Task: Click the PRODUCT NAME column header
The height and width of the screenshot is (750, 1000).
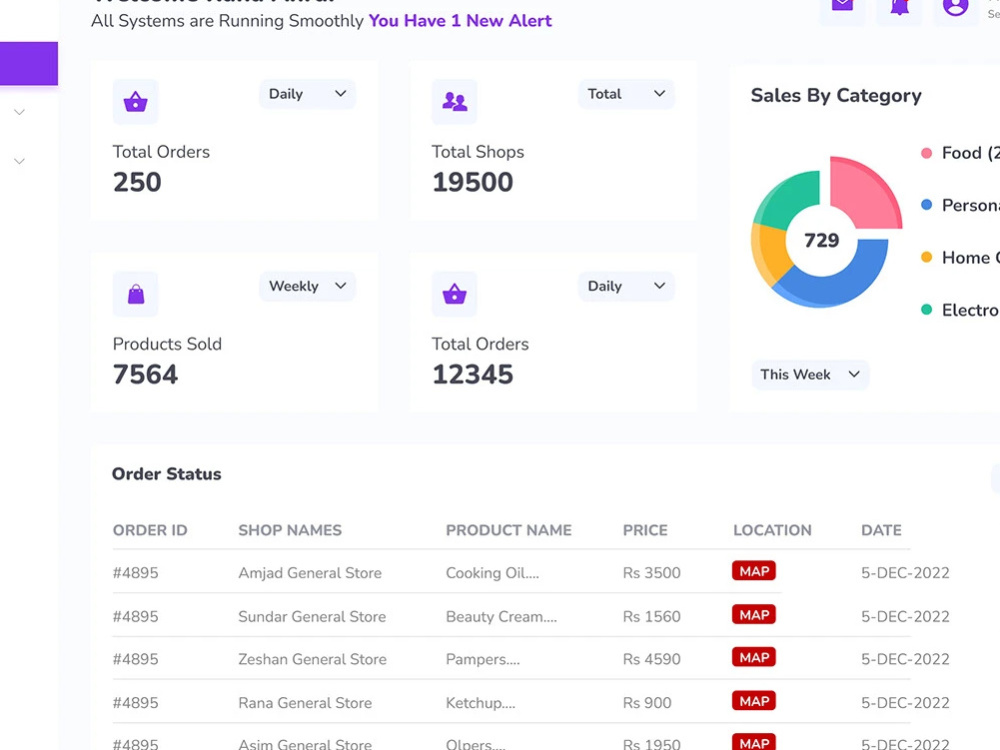Action: click(509, 530)
